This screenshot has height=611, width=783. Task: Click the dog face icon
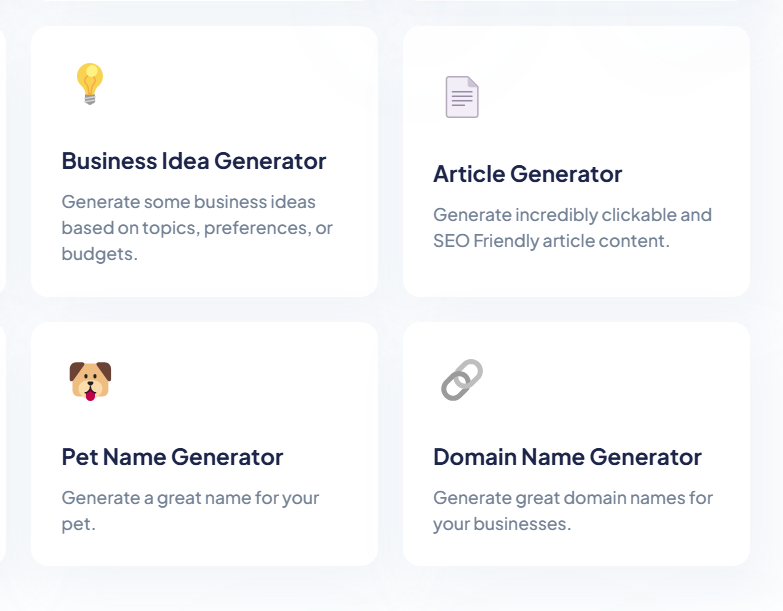tap(90, 381)
